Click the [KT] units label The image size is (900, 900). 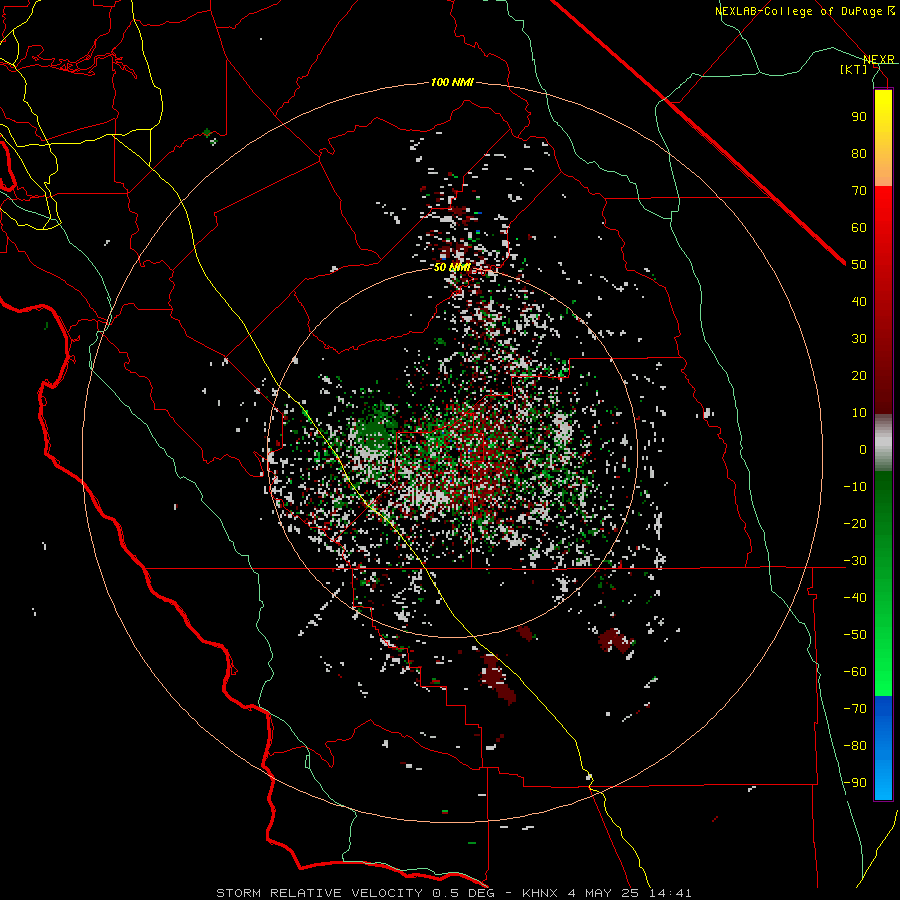pyautogui.click(x=854, y=69)
